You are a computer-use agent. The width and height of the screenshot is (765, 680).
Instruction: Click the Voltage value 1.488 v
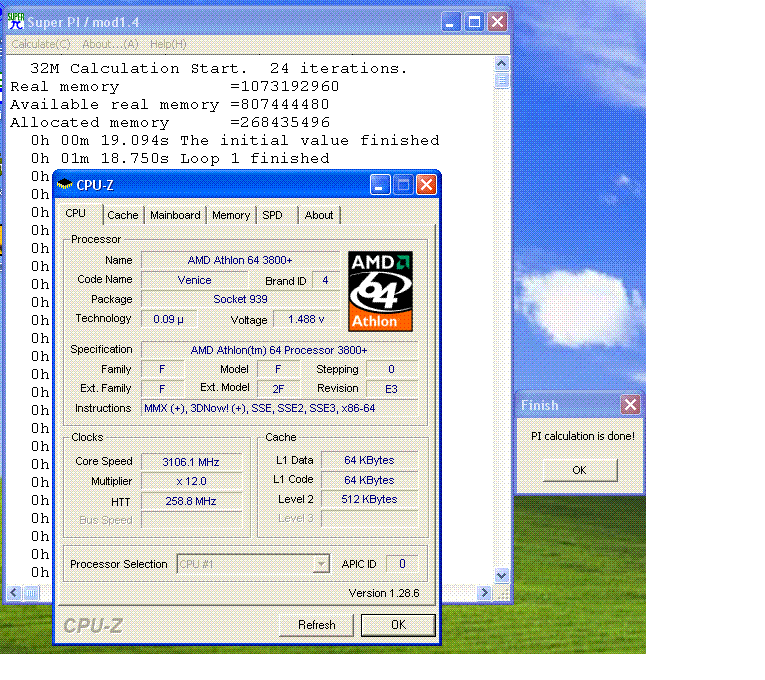pyautogui.click(x=306, y=319)
